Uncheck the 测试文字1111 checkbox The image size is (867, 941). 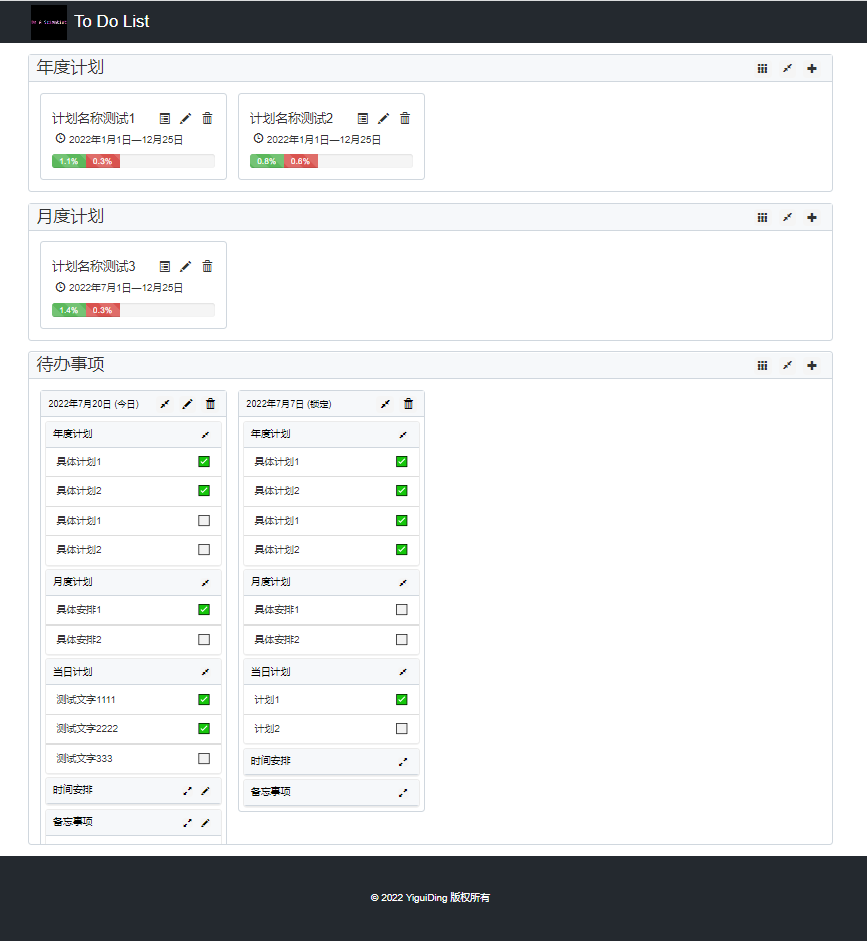204,700
